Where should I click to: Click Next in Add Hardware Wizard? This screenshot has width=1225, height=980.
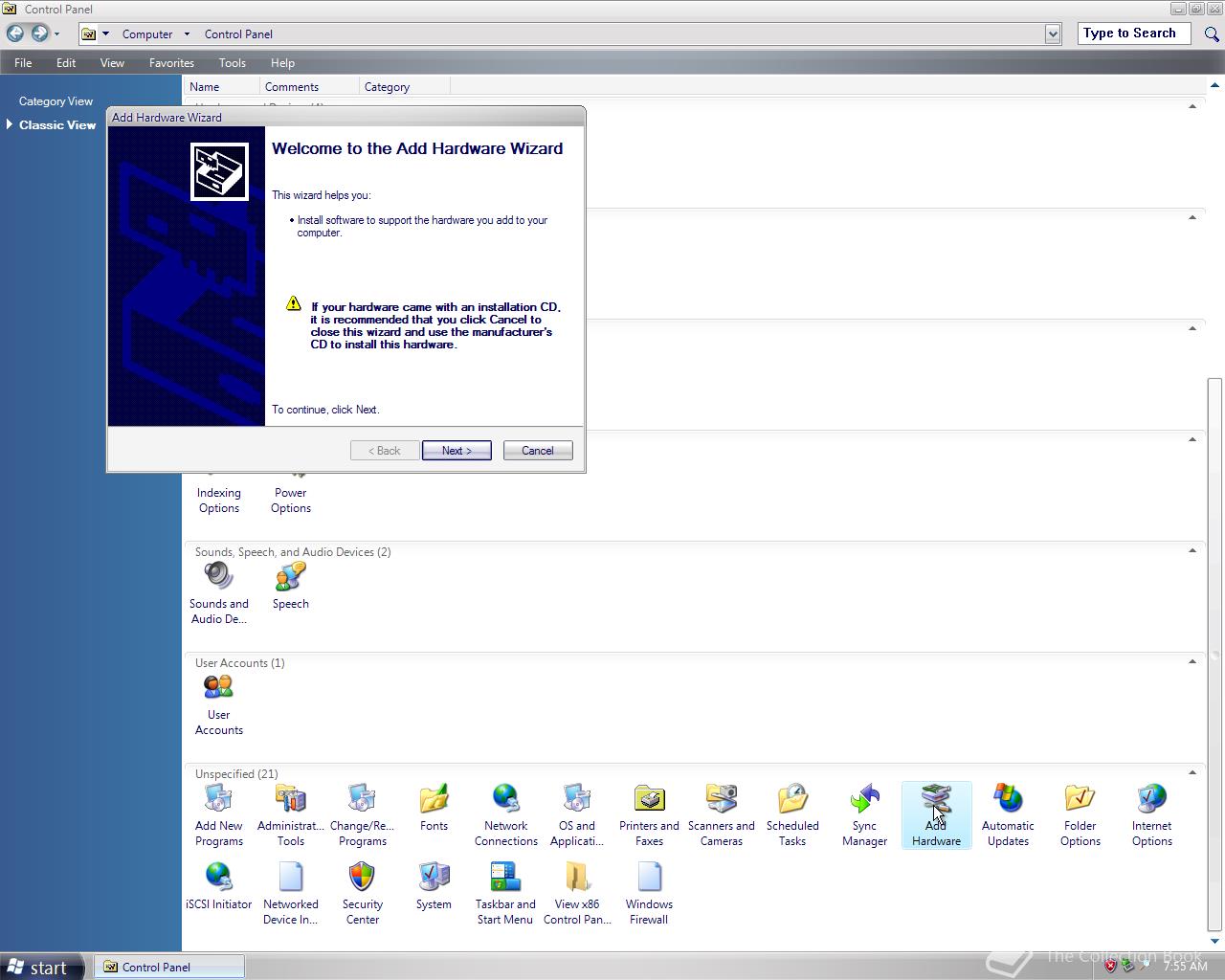pyautogui.click(x=457, y=451)
